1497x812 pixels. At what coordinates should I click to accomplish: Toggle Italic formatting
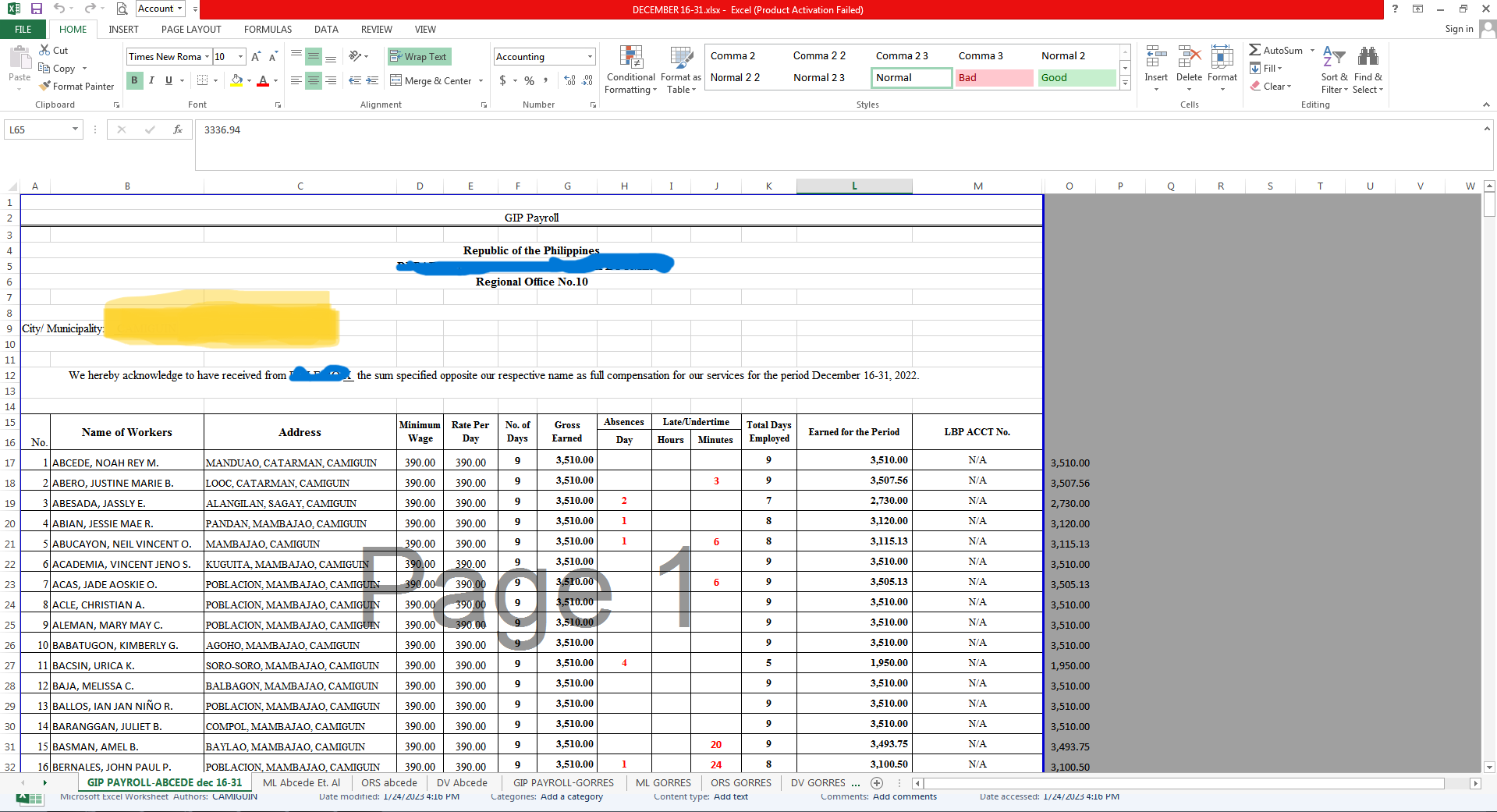151,80
